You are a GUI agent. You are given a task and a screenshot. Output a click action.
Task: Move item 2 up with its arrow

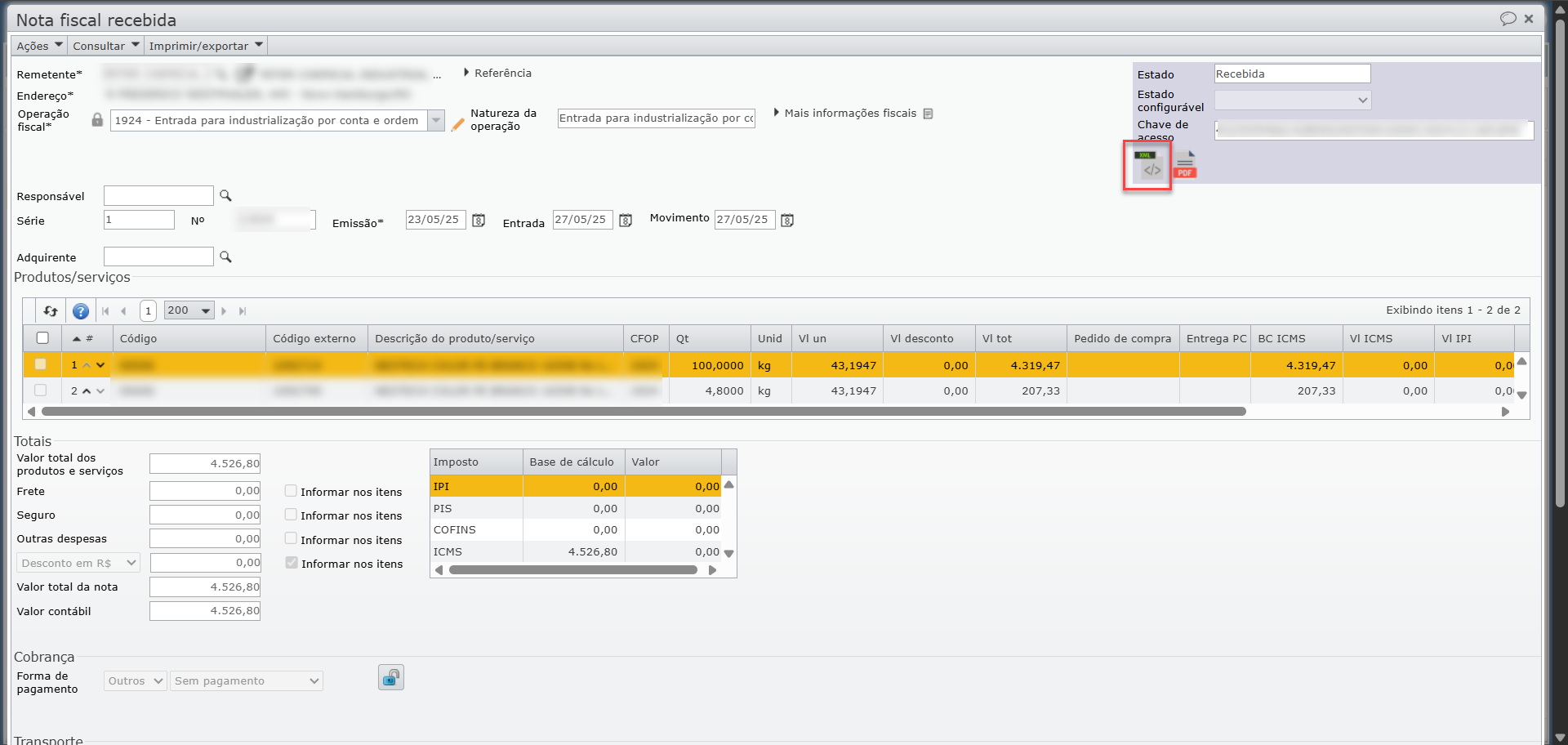[x=87, y=391]
